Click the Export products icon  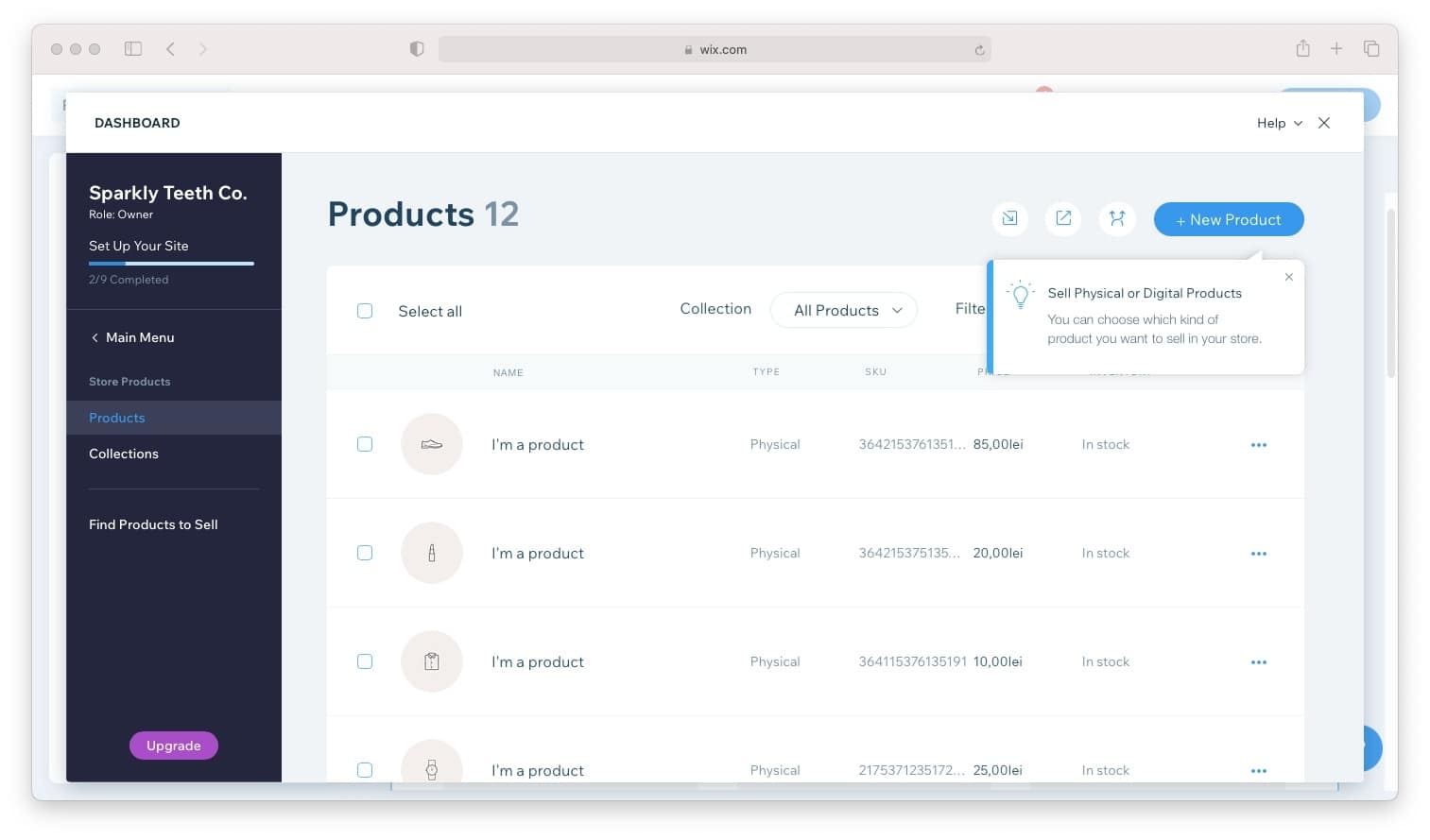click(x=1063, y=218)
